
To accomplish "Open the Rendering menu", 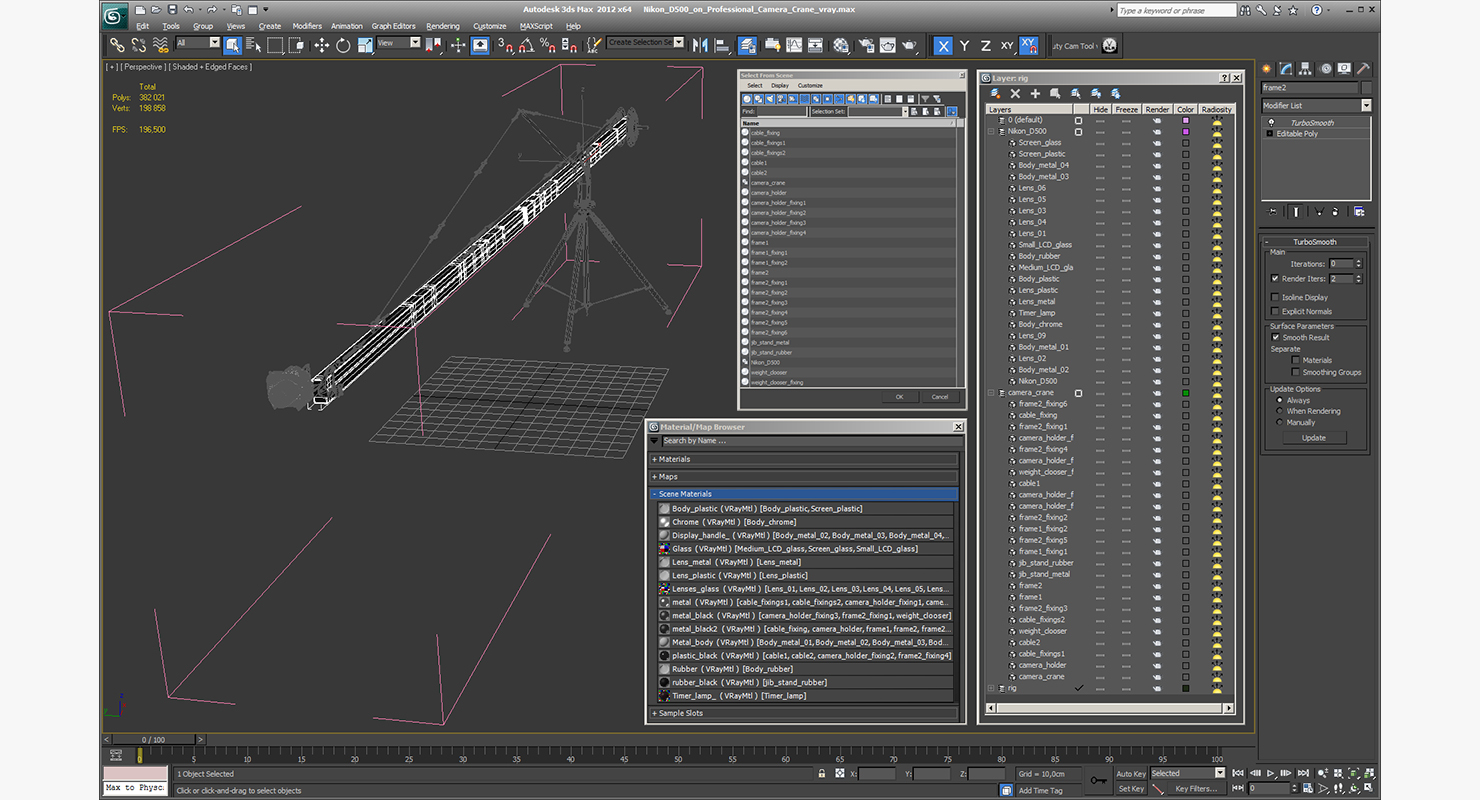I will 443,26.
